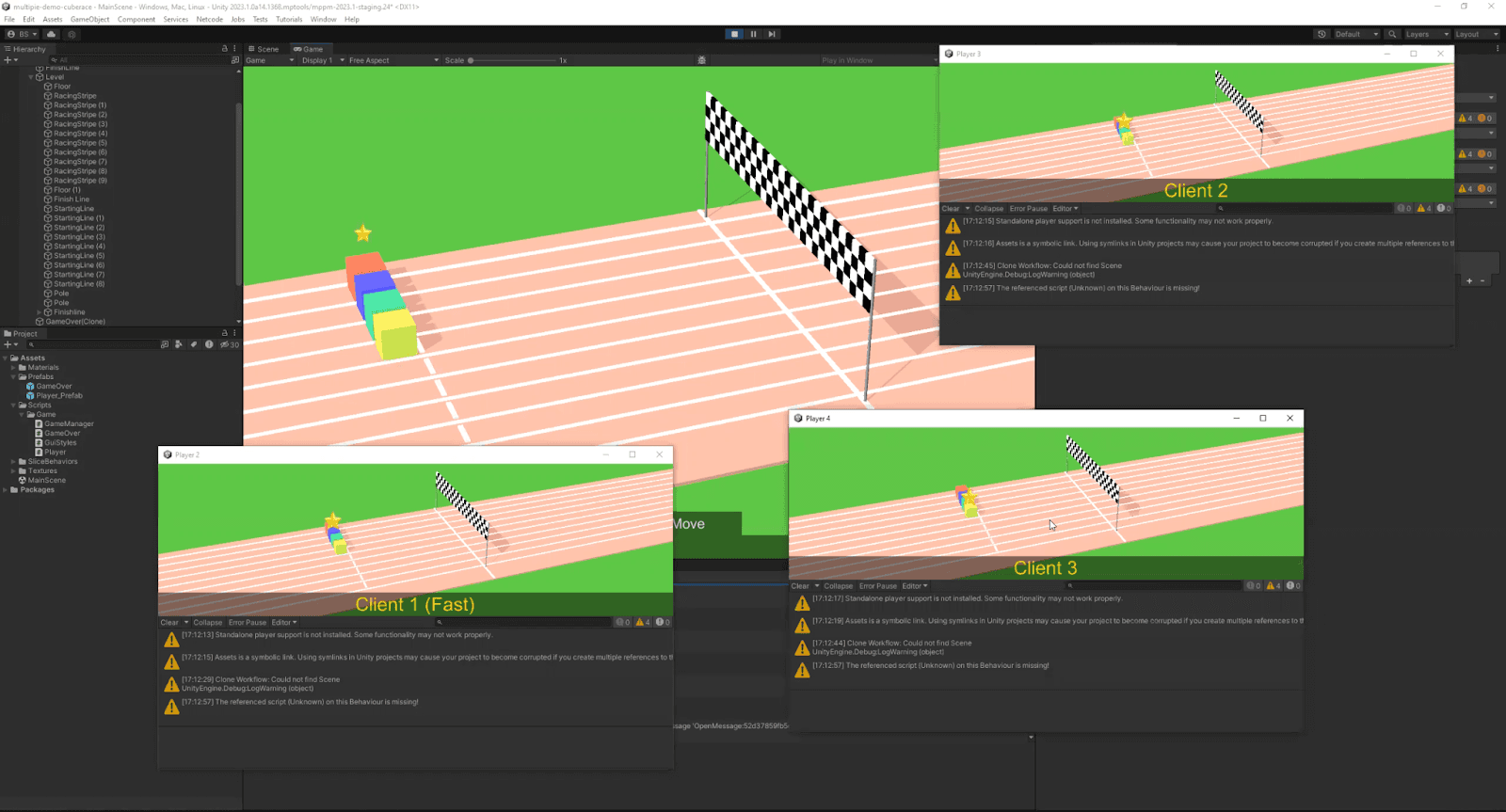Screen dimensions: 1506x812
Task: Click the Game view gizmo bug icon
Action: [x=701, y=60]
